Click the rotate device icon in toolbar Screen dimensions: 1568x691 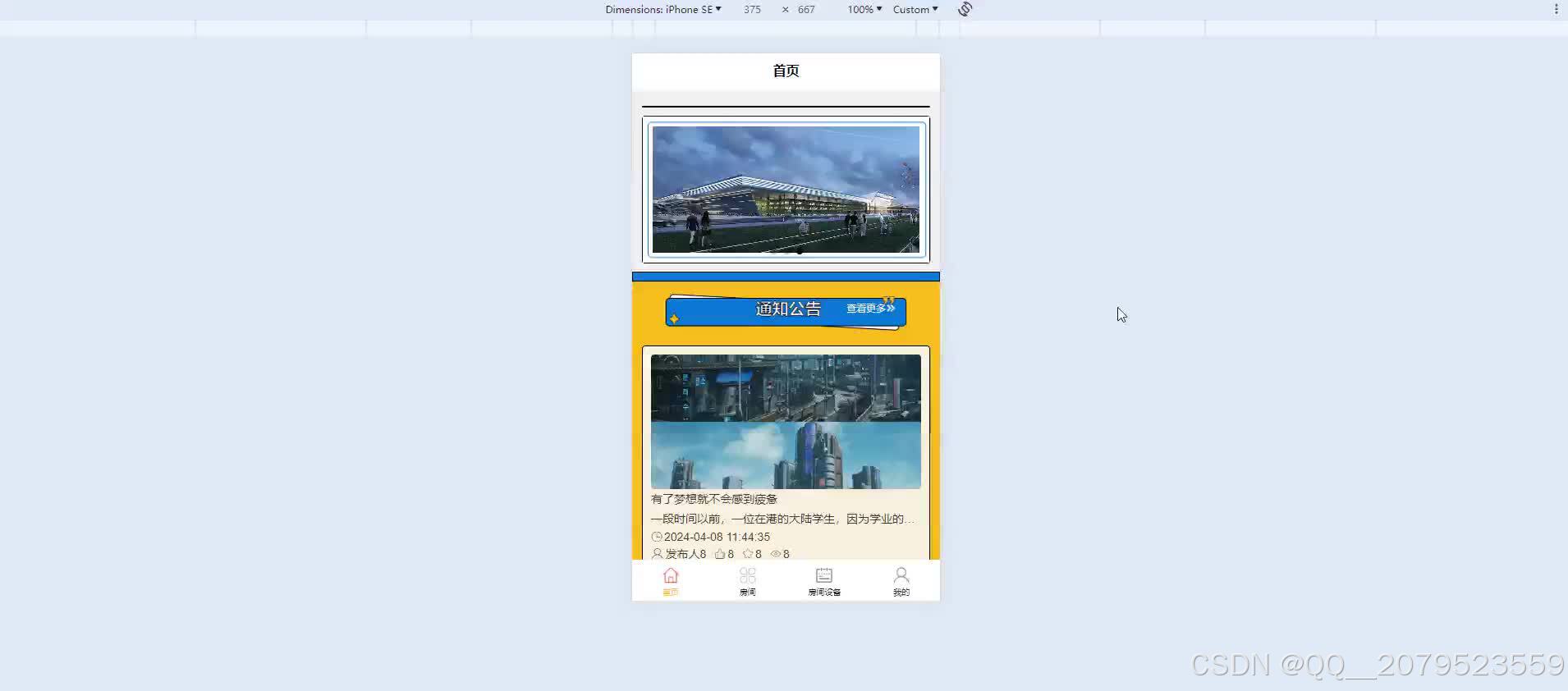pos(965,9)
